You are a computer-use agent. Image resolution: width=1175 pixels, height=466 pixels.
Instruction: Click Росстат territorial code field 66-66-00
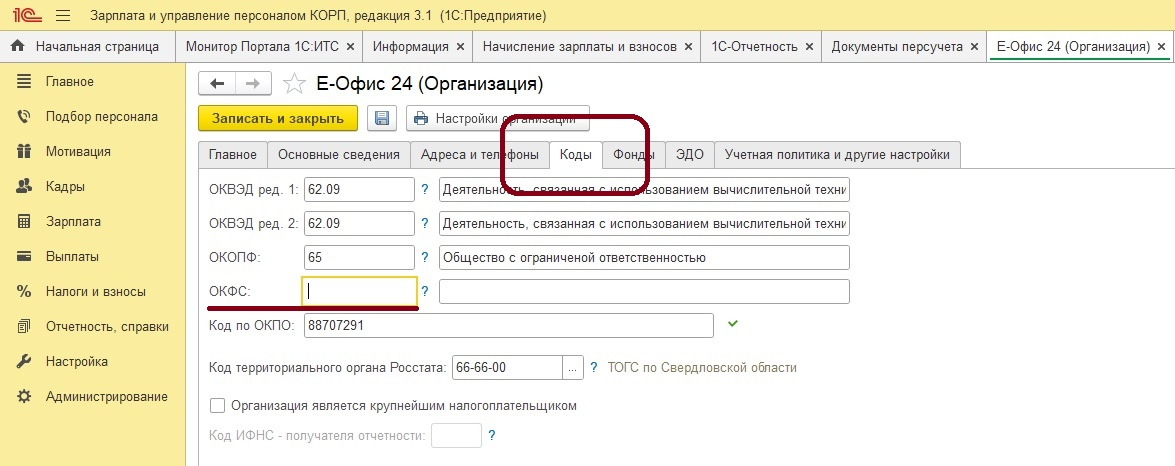coord(508,367)
